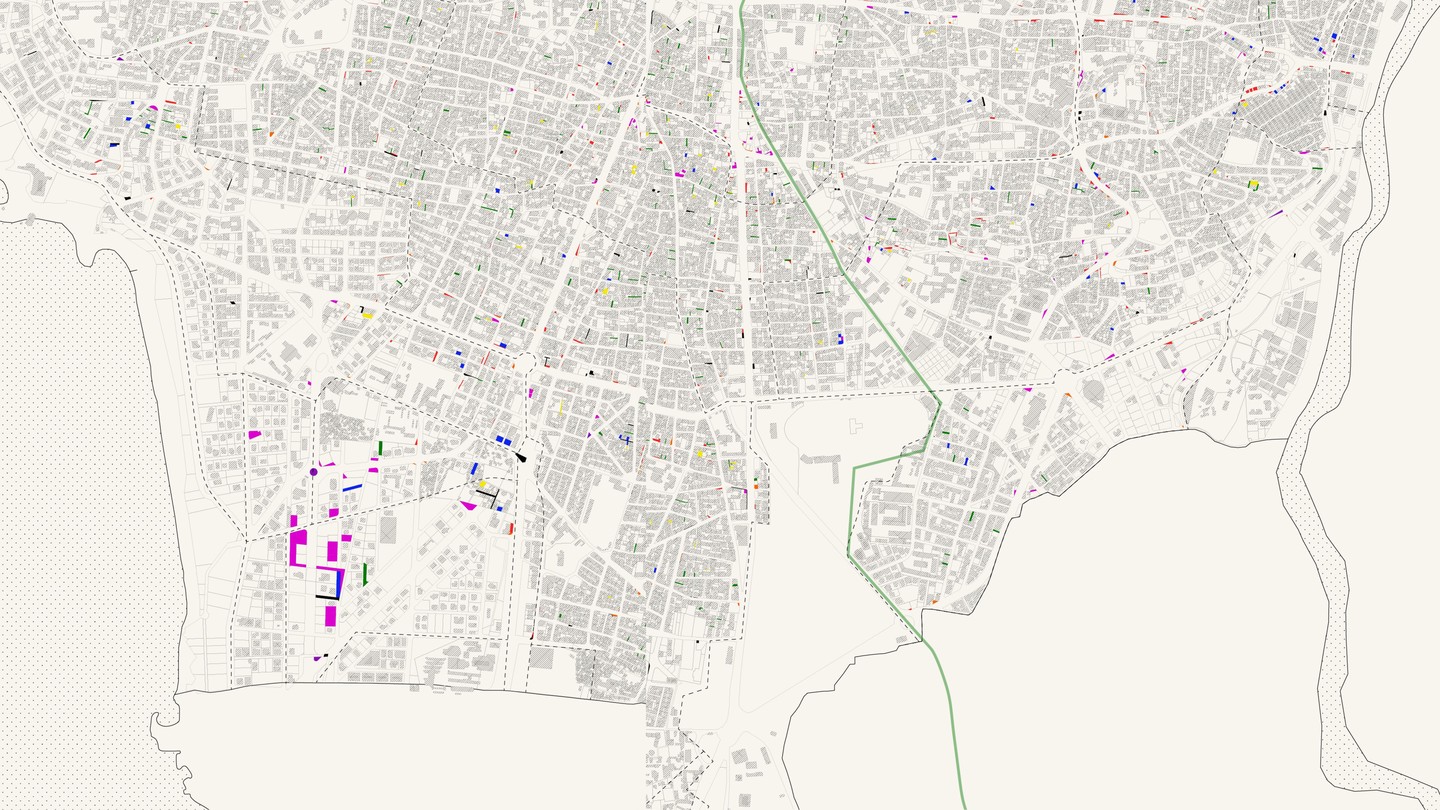Click the green vertical bar right of magenta outline
This screenshot has width=1440, height=810.
coord(365,574)
